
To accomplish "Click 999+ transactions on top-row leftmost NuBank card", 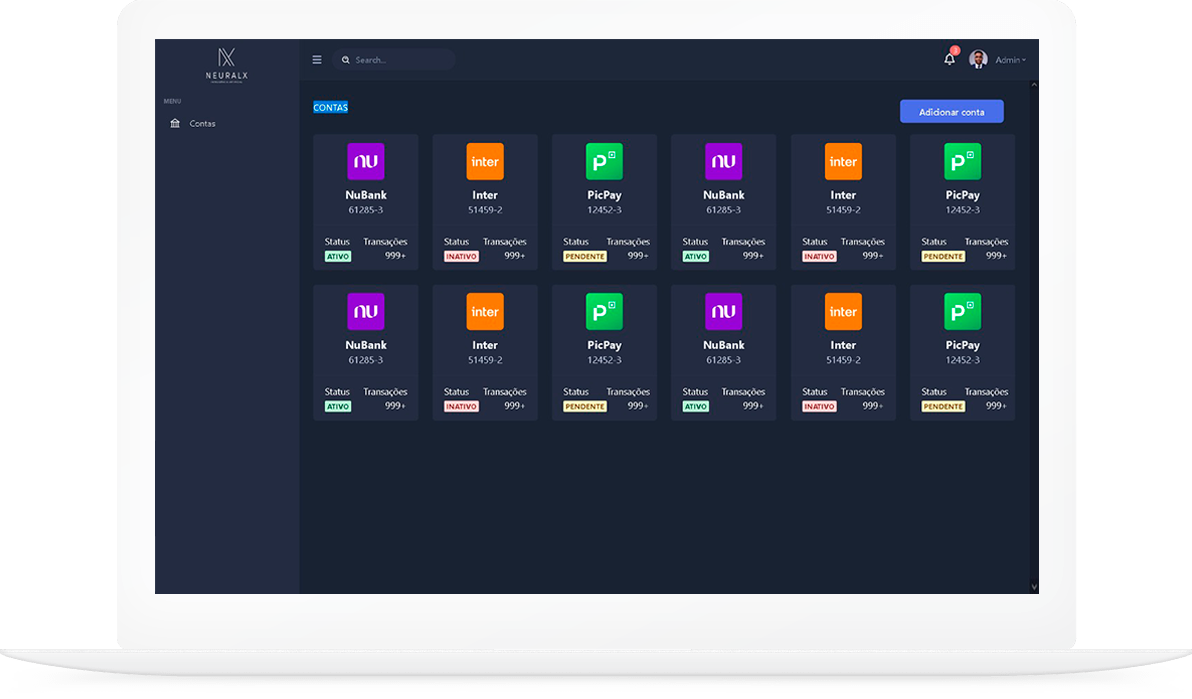I will point(395,256).
